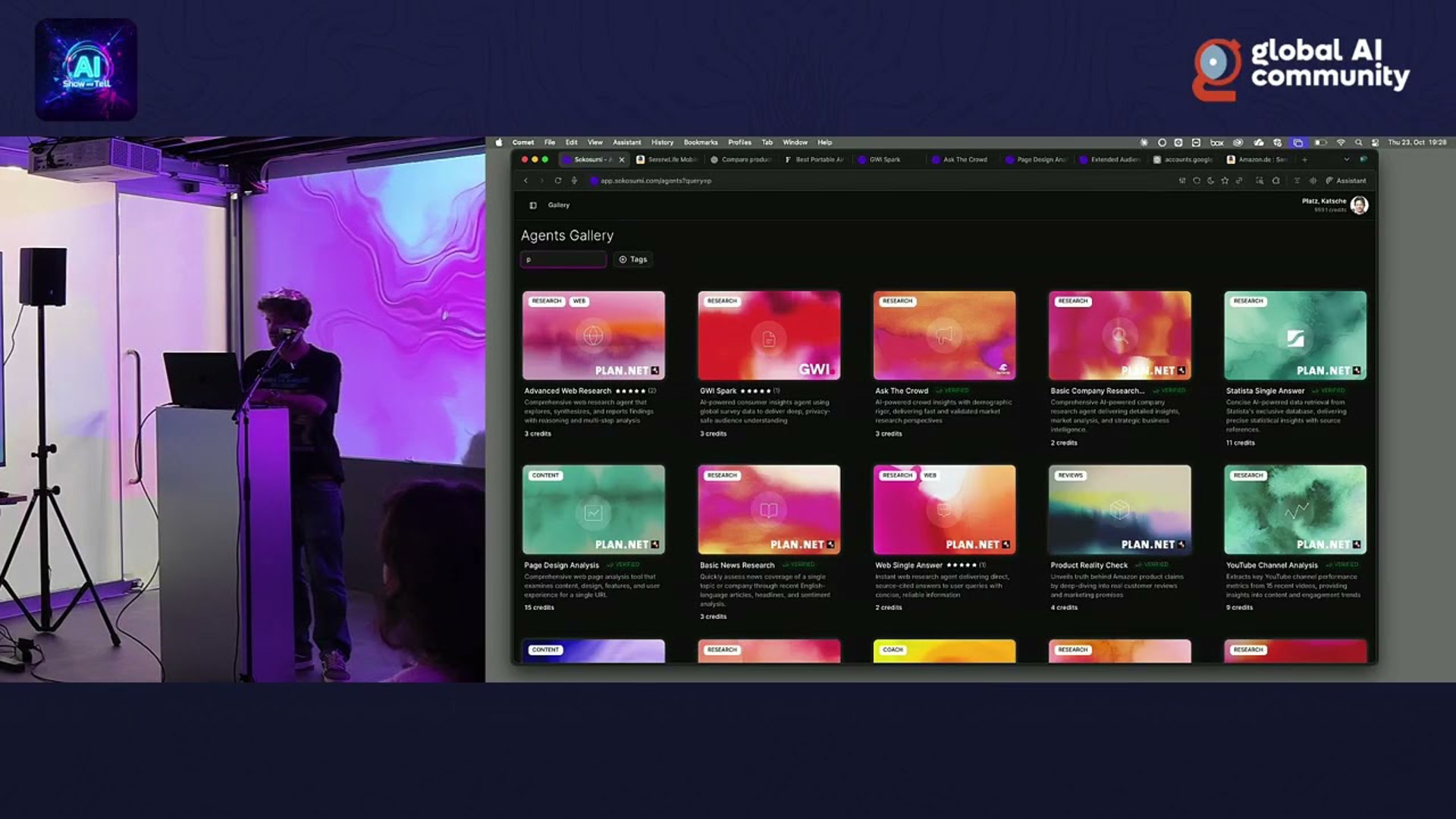Open the Statista Single Answer agent thumbnail

coord(1294,335)
